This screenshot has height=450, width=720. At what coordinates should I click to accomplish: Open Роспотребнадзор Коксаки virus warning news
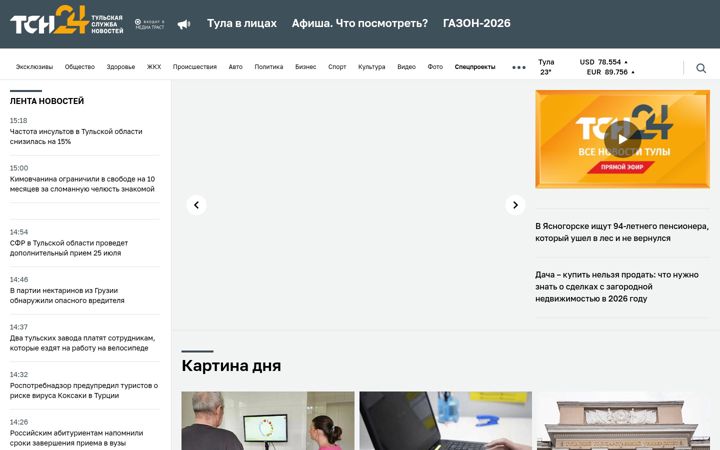pyautogui.click(x=84, y=391)
